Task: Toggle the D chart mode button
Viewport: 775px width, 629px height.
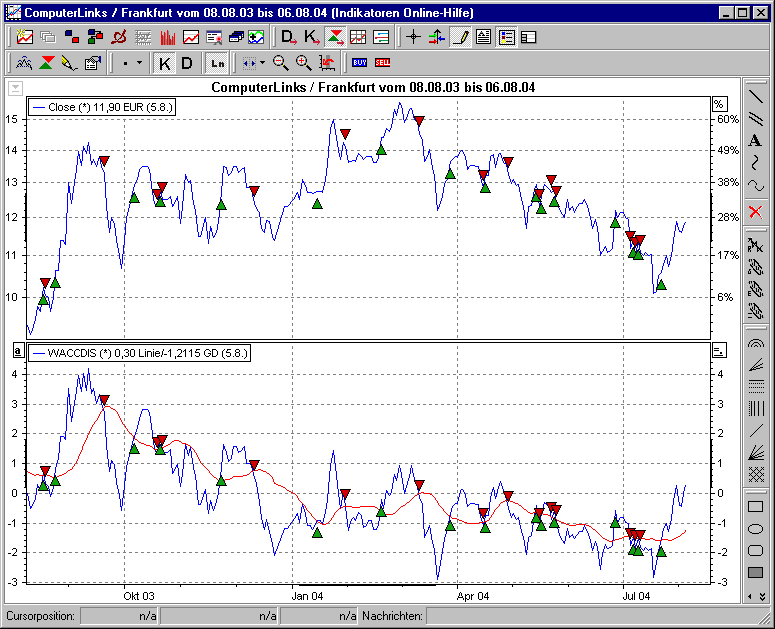Action: pos(189,63)
